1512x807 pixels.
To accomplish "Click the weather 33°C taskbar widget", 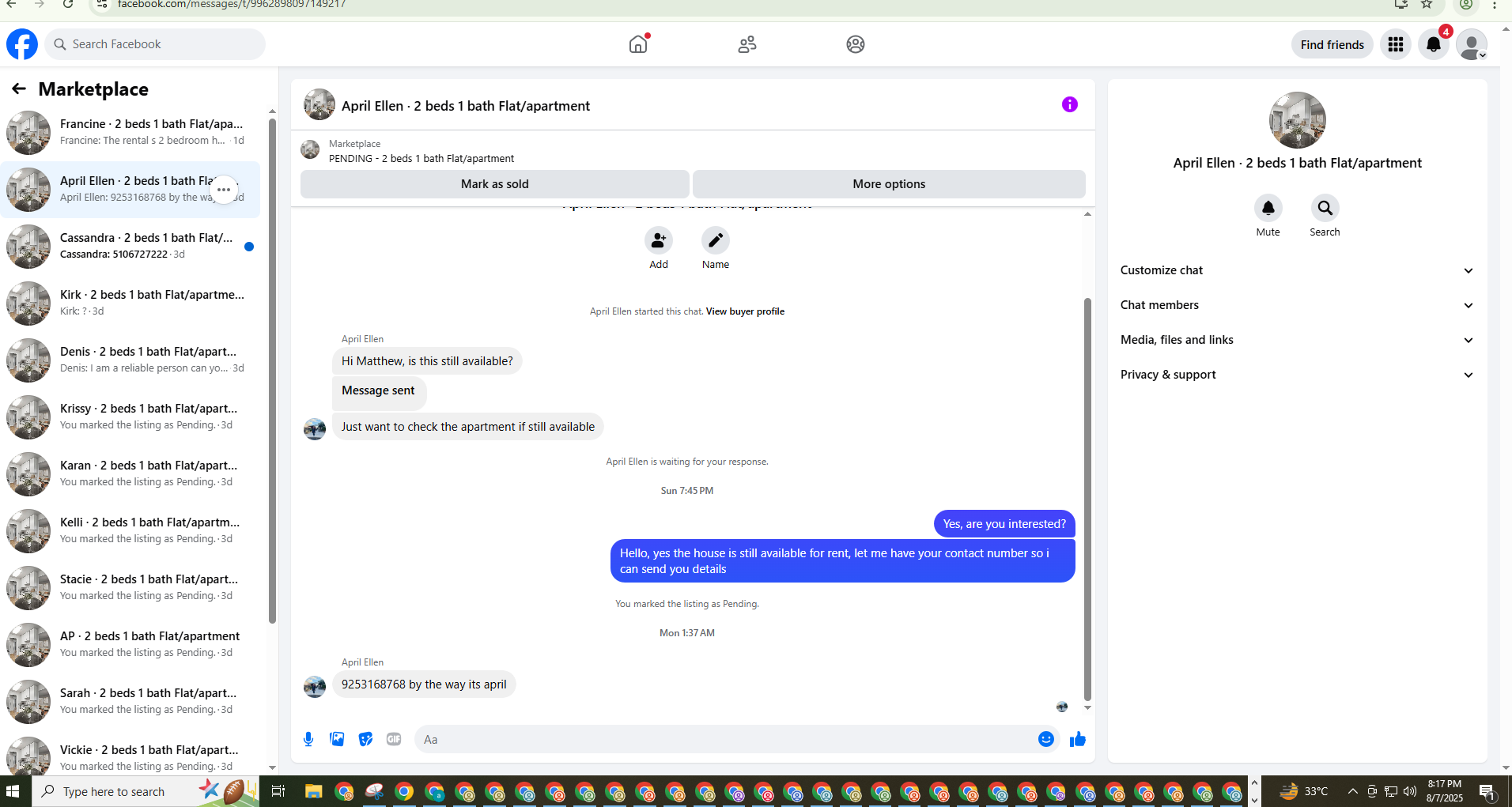I will click(x=1304, y=791).
